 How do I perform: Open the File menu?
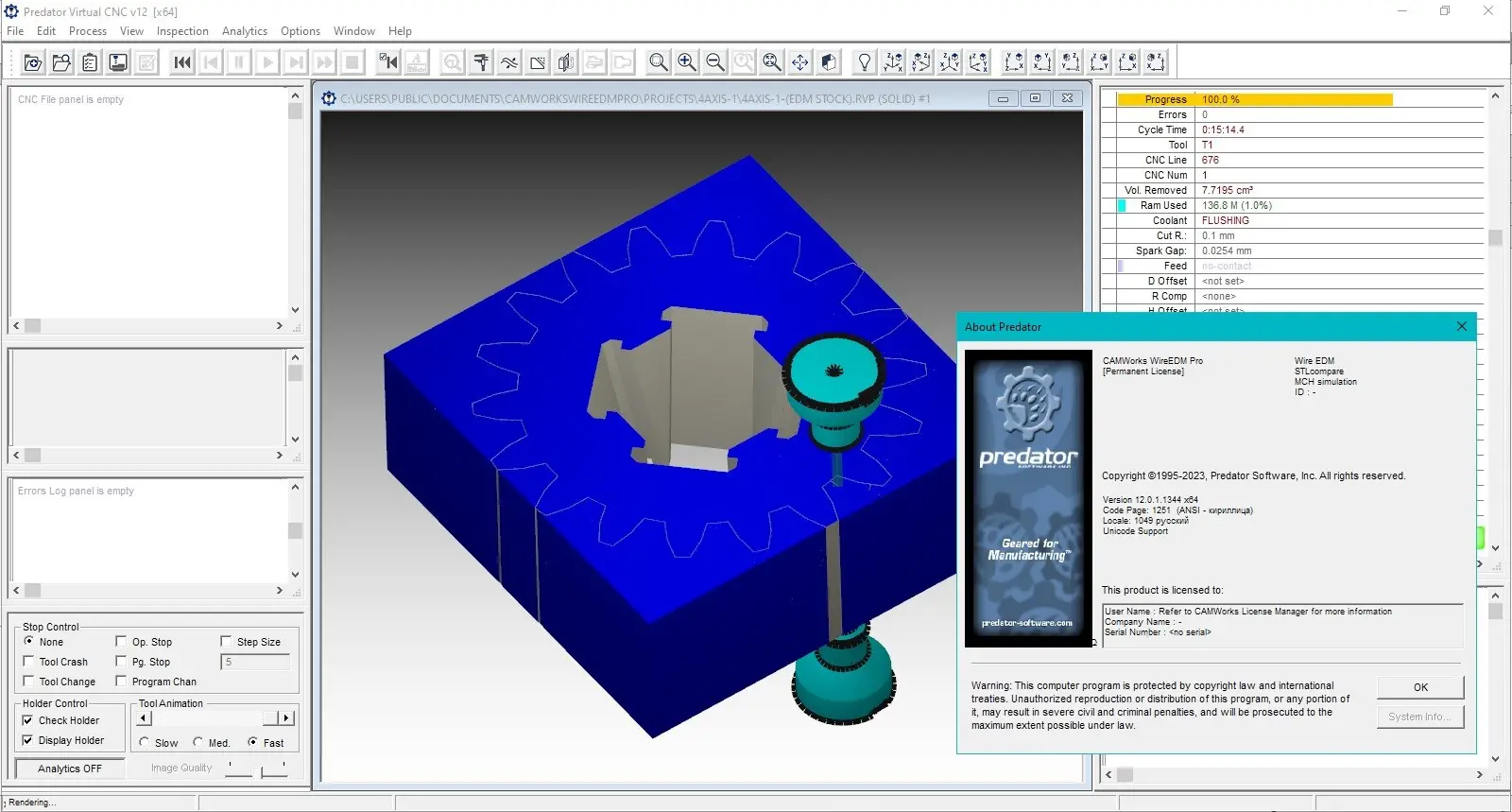[15, 31]
